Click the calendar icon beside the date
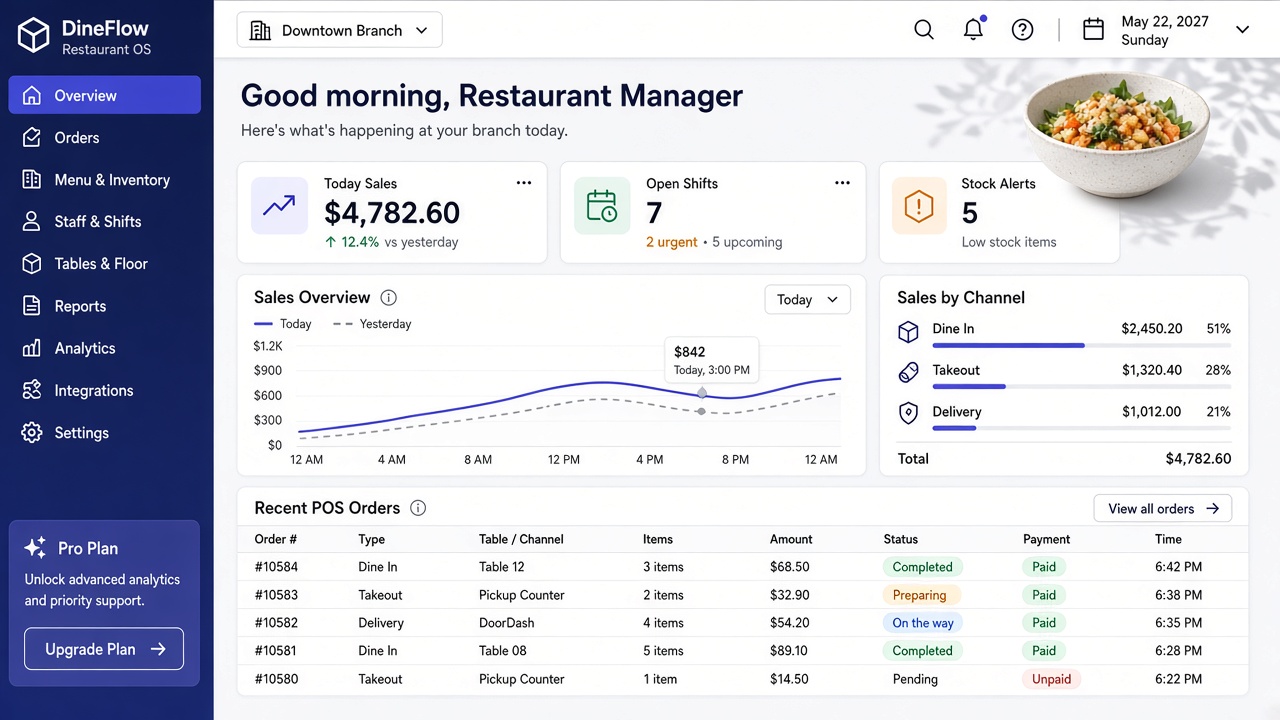Viewport: 1280px width, 720px height. point(1094,30)
